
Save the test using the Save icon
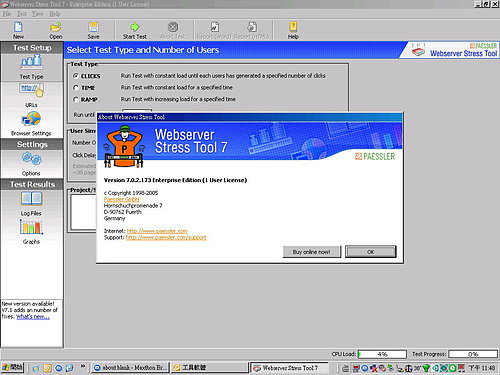pyautogui.click(x=93, y=30)
